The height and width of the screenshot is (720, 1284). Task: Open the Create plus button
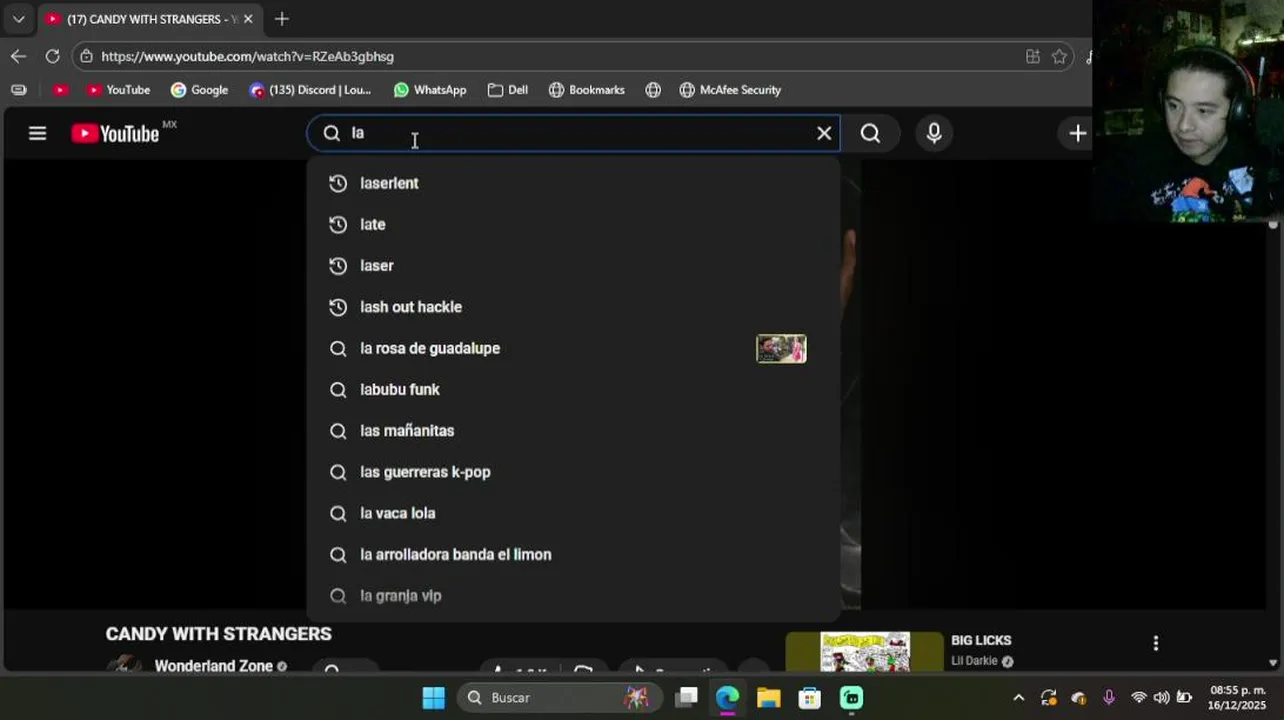tap(1078, 133)
